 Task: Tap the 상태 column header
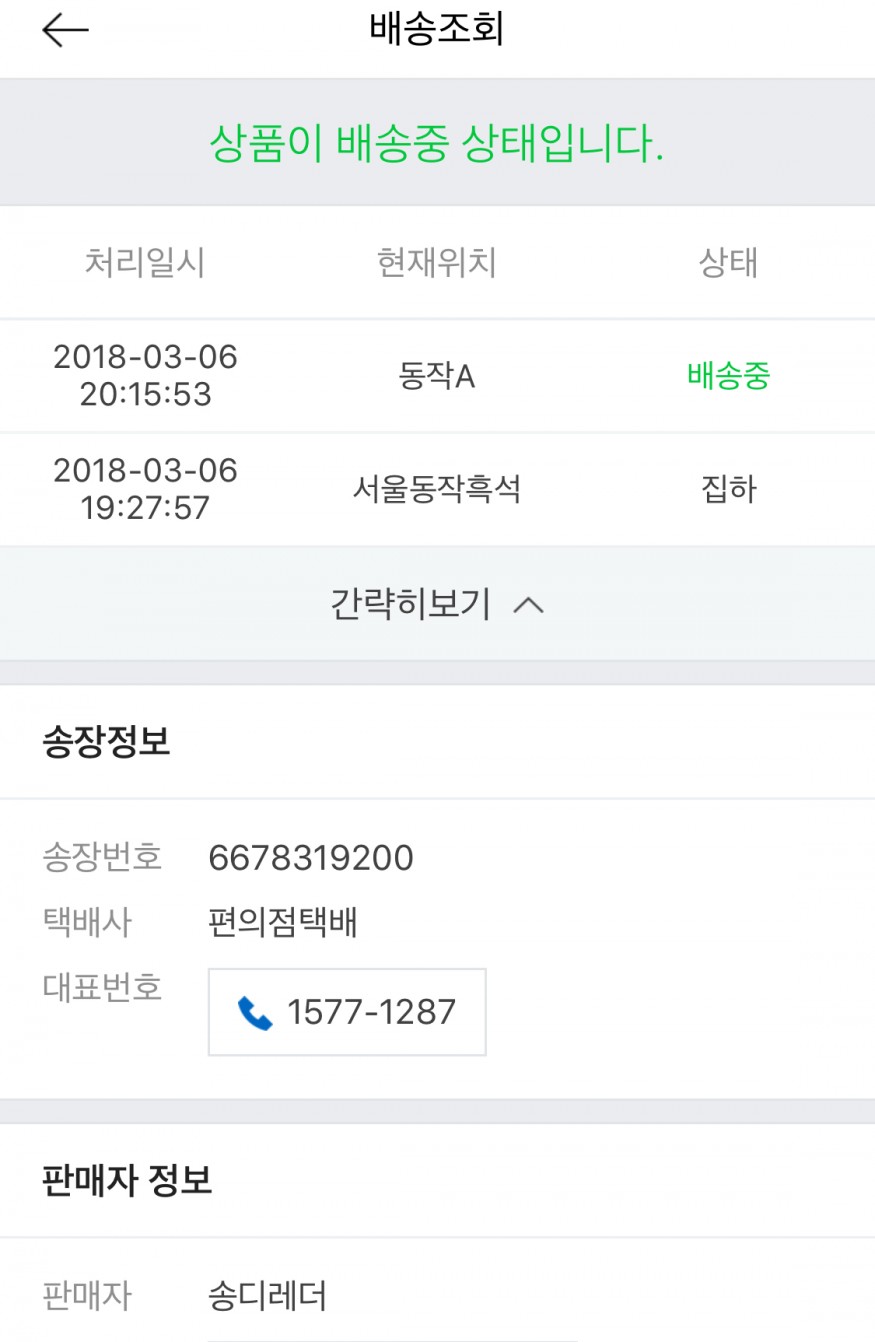728,263
